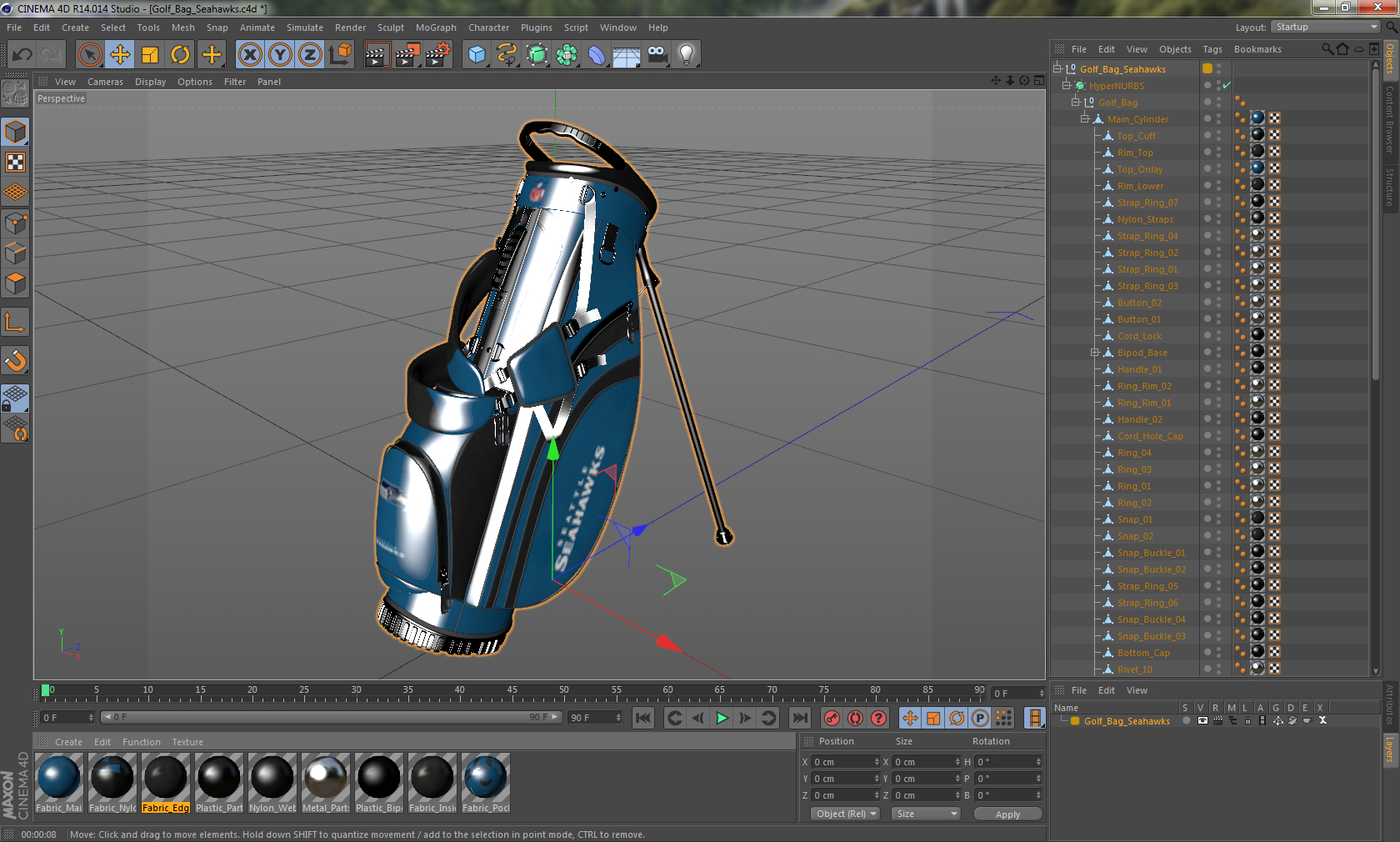The width and height of the screenshot is (1400, 842).
Task: Add a HyperNURBS generator icon
Action: coord(537,55)
